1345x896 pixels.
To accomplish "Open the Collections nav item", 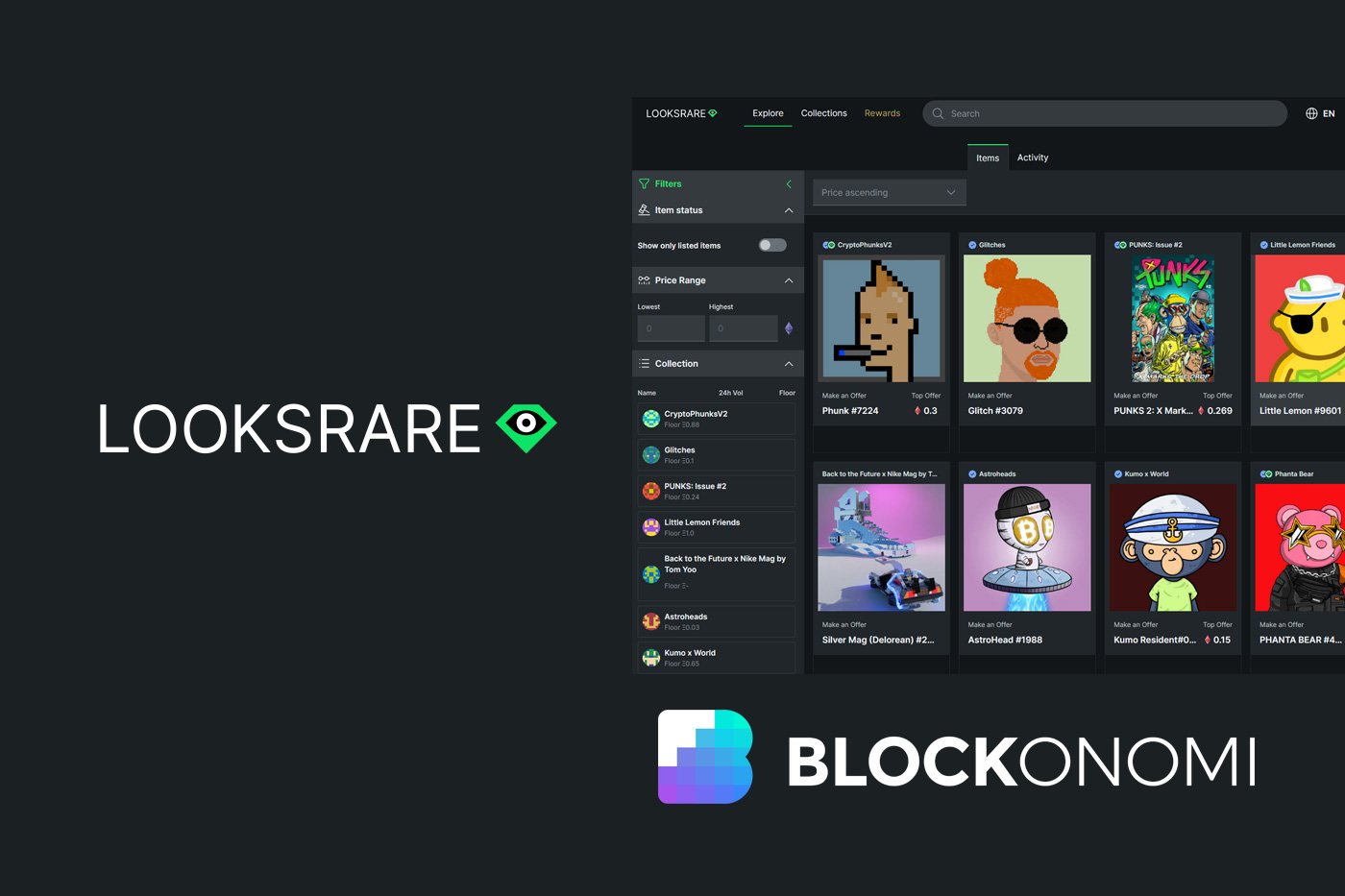I will 823,113.
